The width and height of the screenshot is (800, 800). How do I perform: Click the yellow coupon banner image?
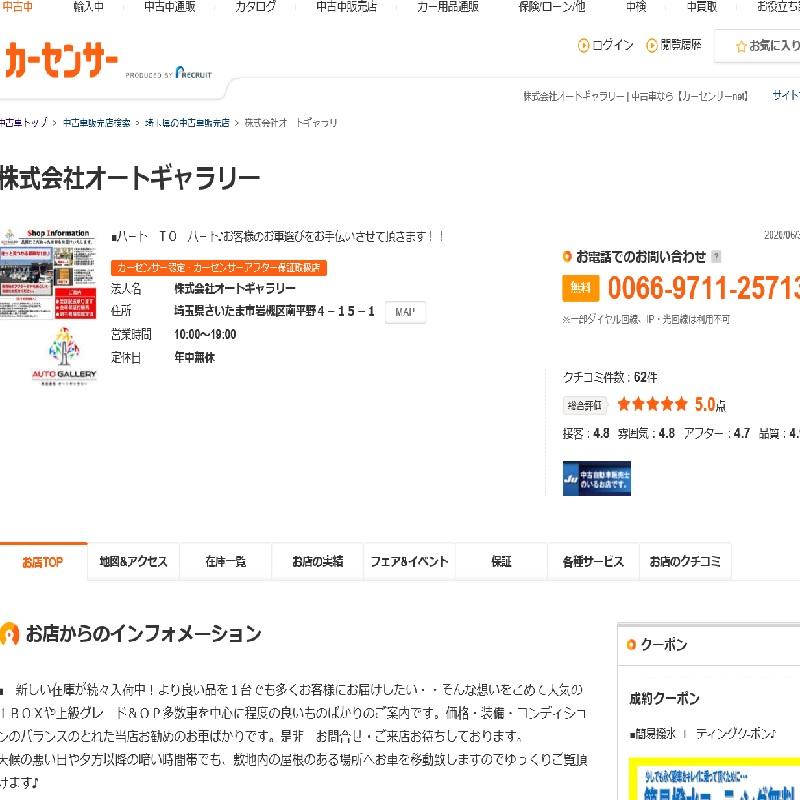point(714,779)
